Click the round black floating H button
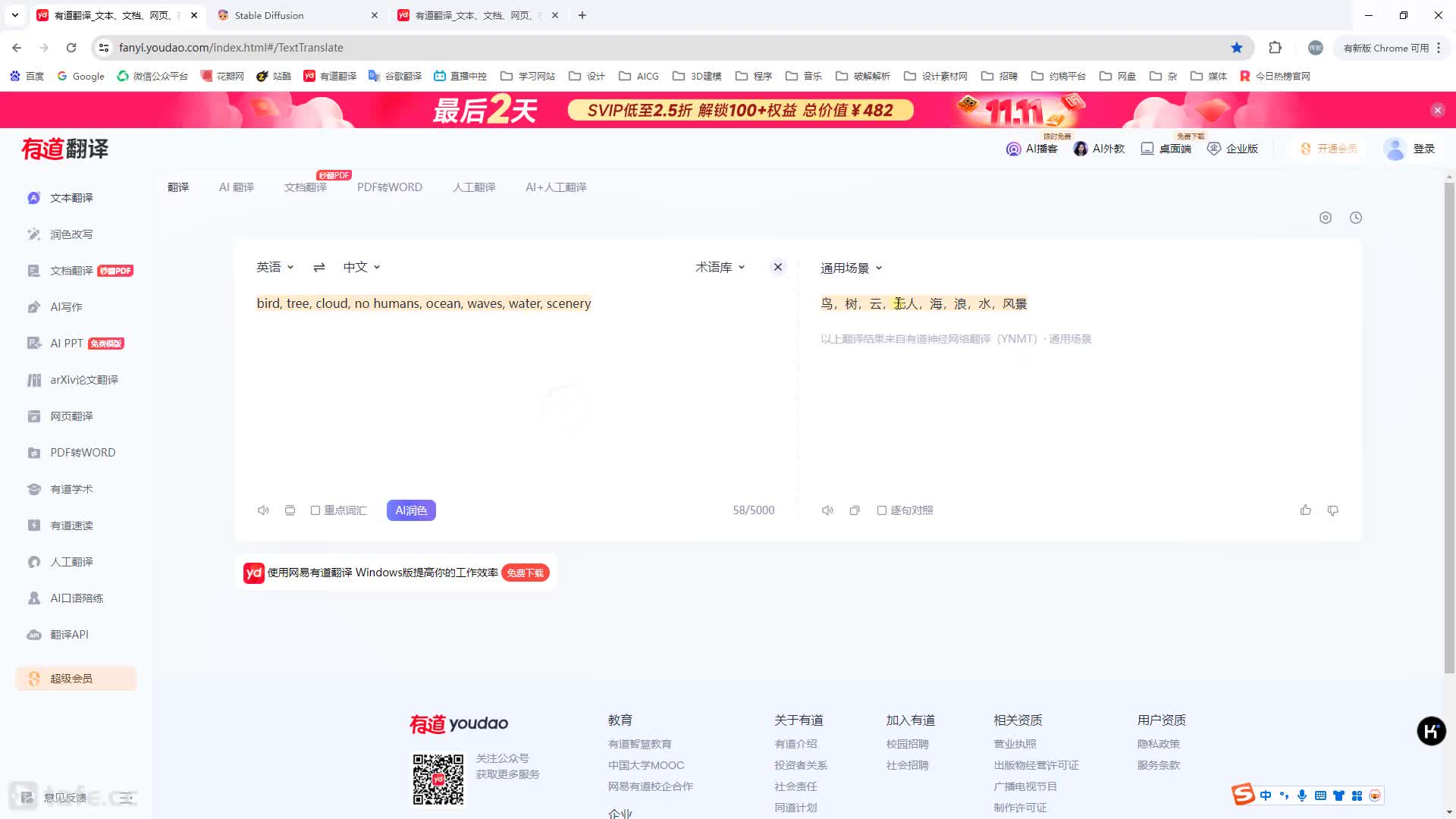This screenshot has width=1456, height=819. 1431,731
